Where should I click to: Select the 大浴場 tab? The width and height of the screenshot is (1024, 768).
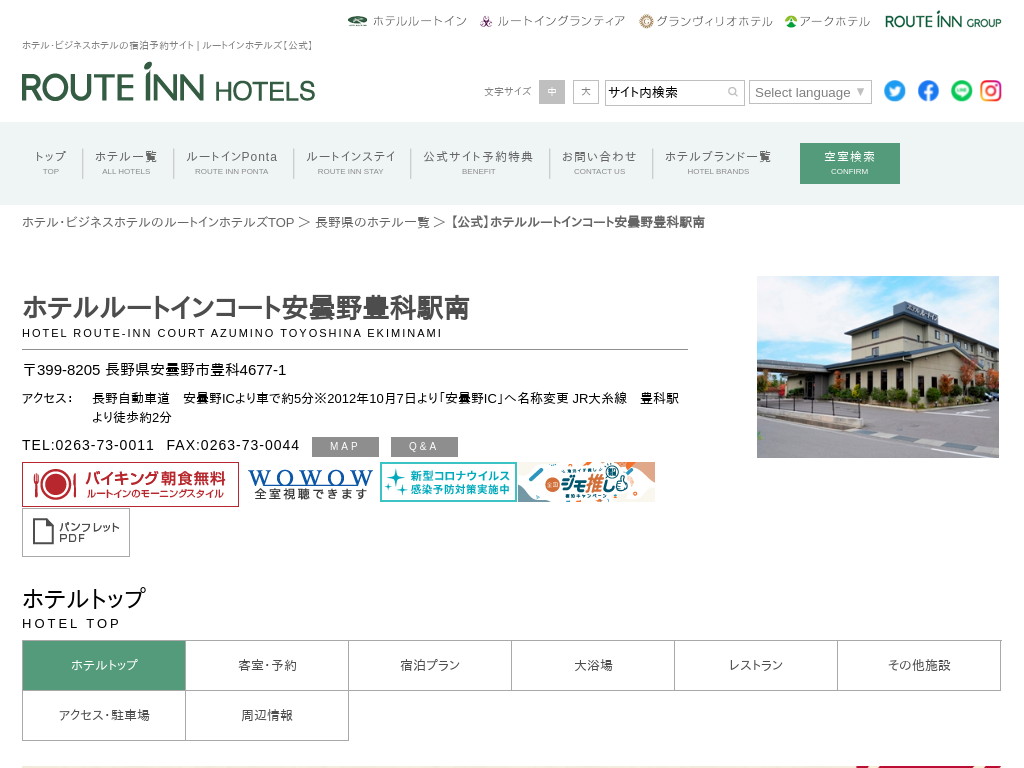point(593,665)
